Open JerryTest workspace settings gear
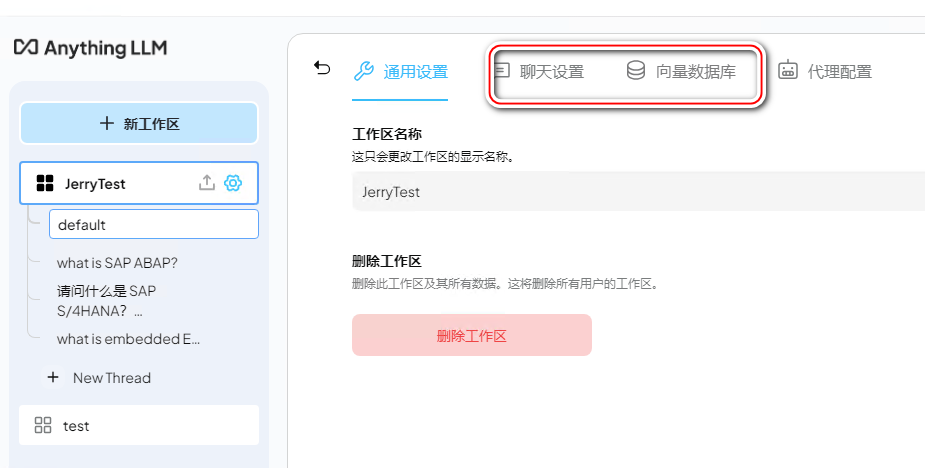The image size is (925, 468). 233,183
